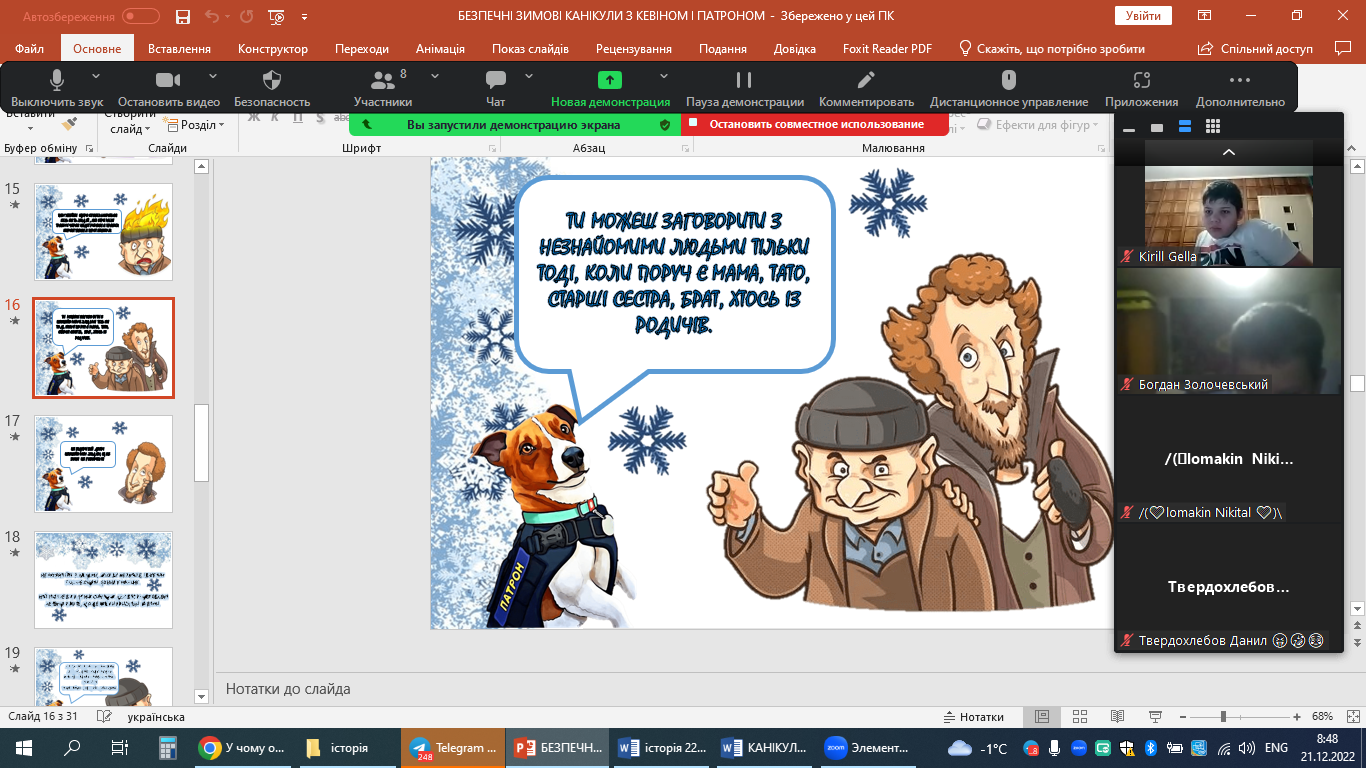Toggle the AutoSave switch
This screenshot has width=1366, height=768.
pyautogui.click(x=140, y=17)
